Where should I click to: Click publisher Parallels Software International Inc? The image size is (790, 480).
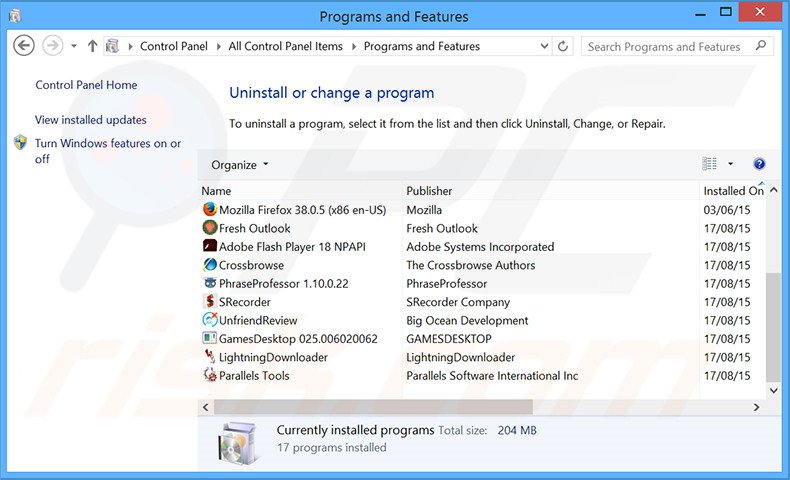pos(492,376)
